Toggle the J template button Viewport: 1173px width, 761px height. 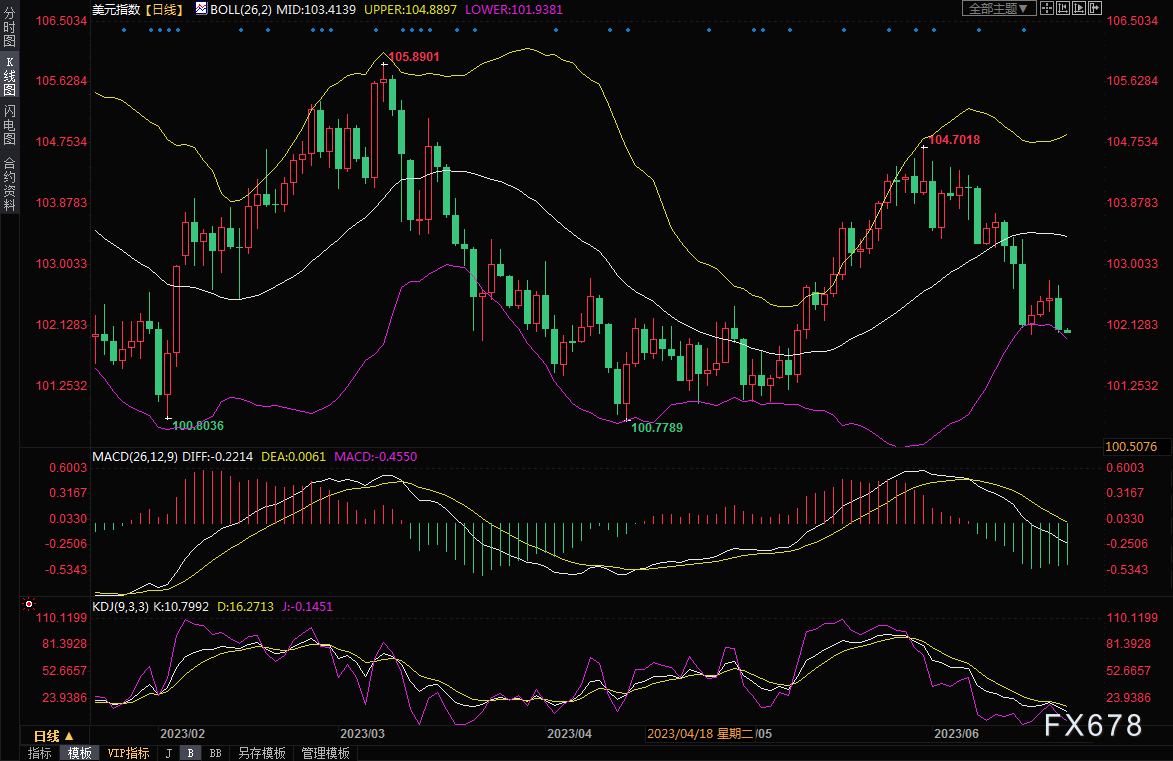point(168,753)
